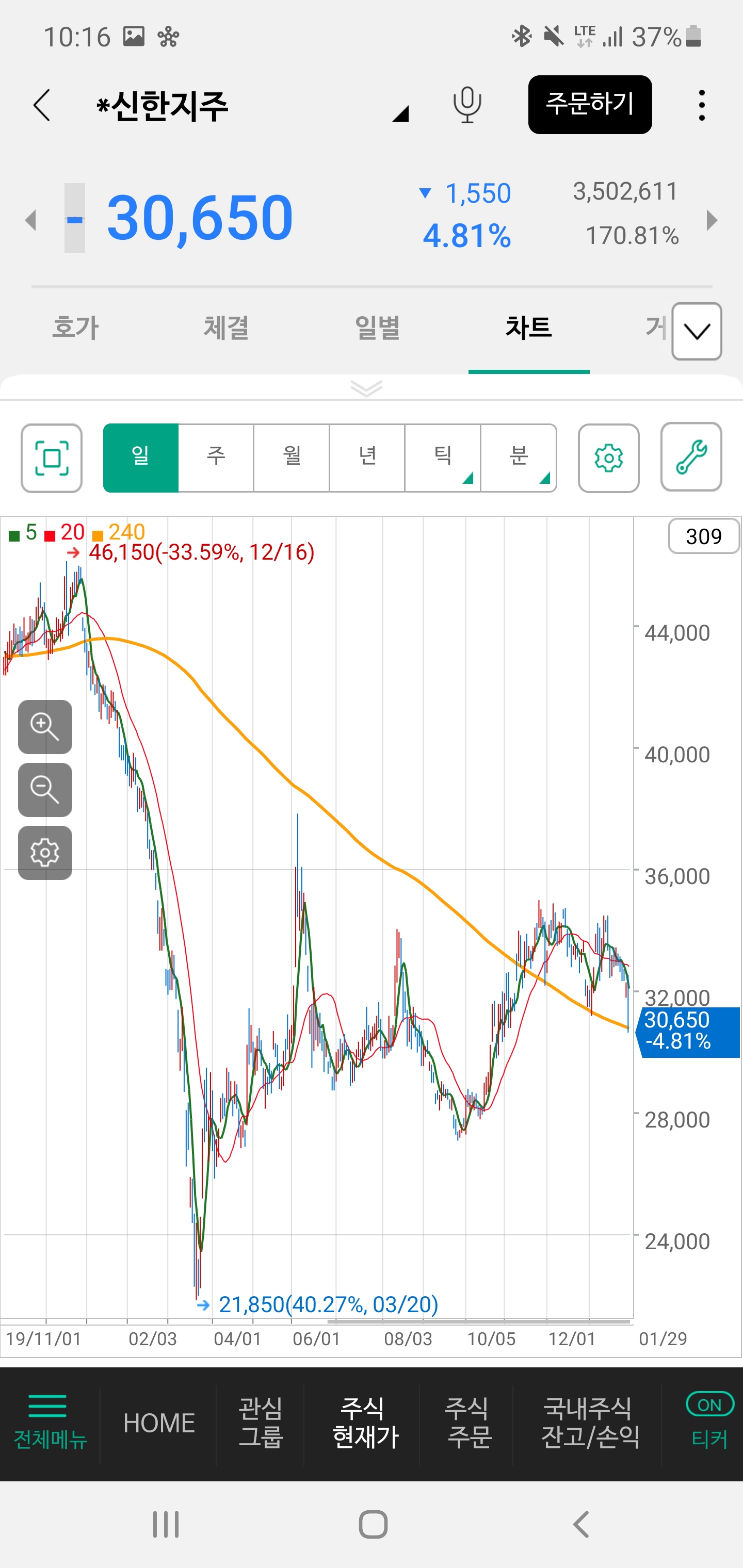
Task: Tap the 4.81% change percentage
Action: pyautogui.click(x=467, y=236)
